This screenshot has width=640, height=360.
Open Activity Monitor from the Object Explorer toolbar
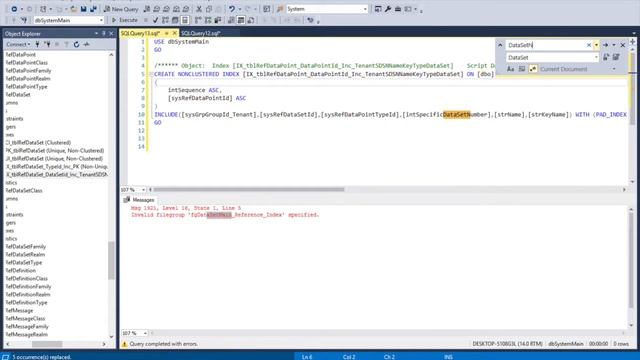coord(87,44)
